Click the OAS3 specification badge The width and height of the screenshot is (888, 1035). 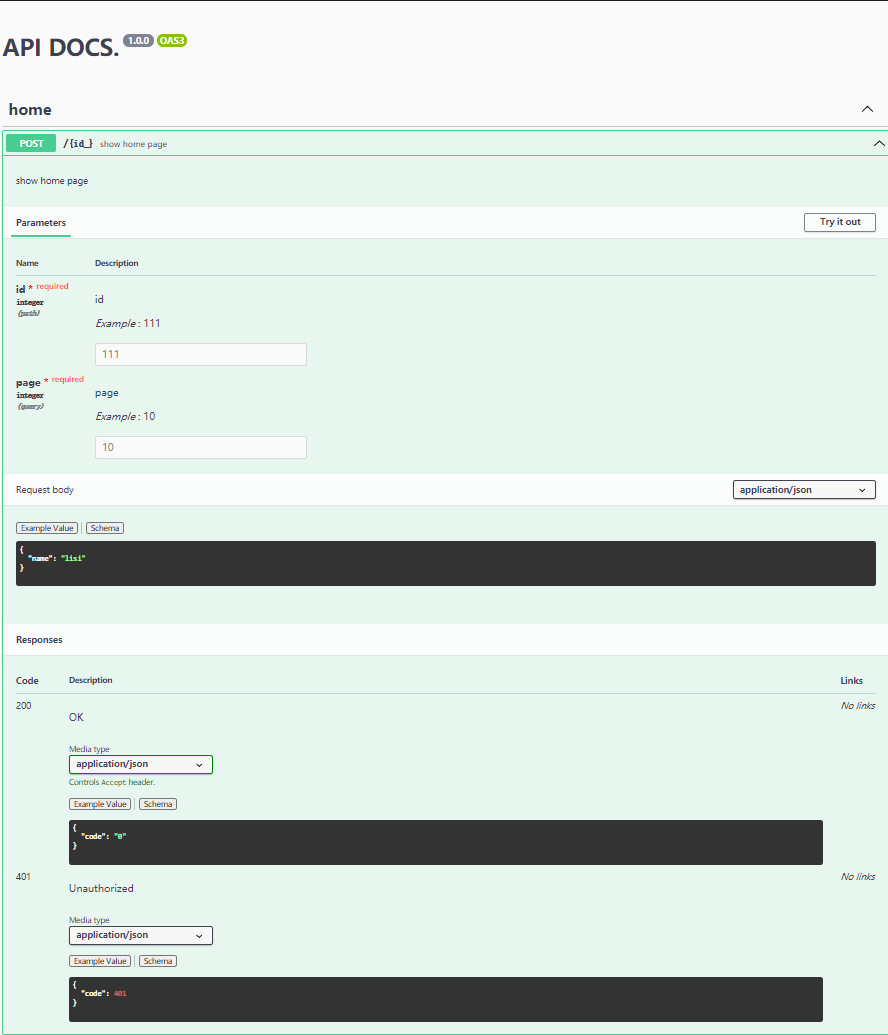[x=172, y=42]
